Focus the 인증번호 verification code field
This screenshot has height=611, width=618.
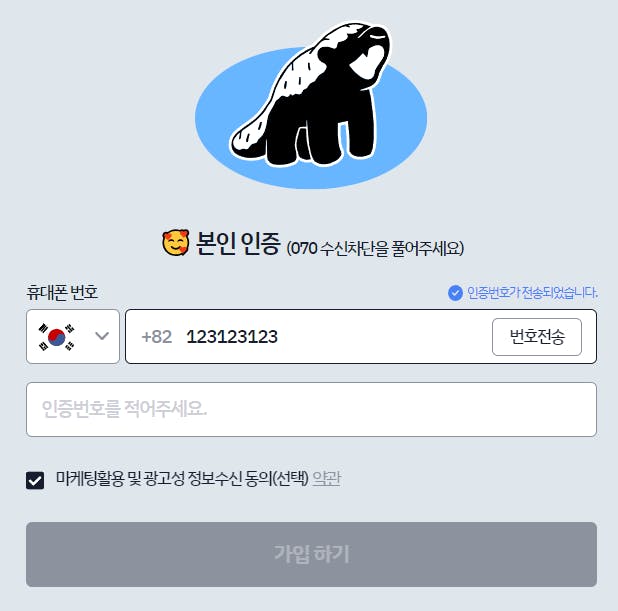311,409
